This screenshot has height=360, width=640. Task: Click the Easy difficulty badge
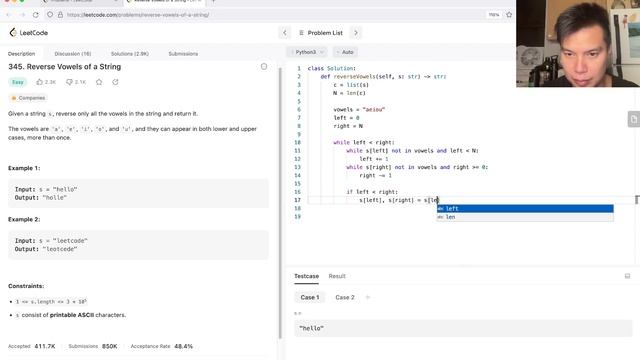[x=18, y=82]
